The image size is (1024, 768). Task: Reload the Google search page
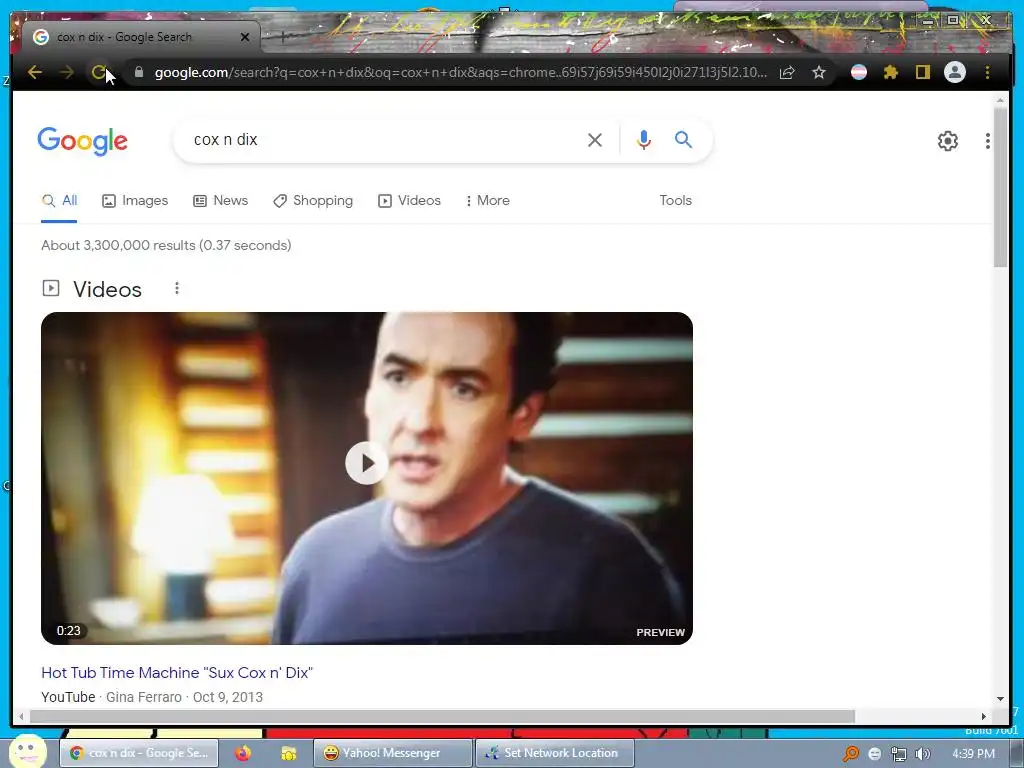click(99, 72)
